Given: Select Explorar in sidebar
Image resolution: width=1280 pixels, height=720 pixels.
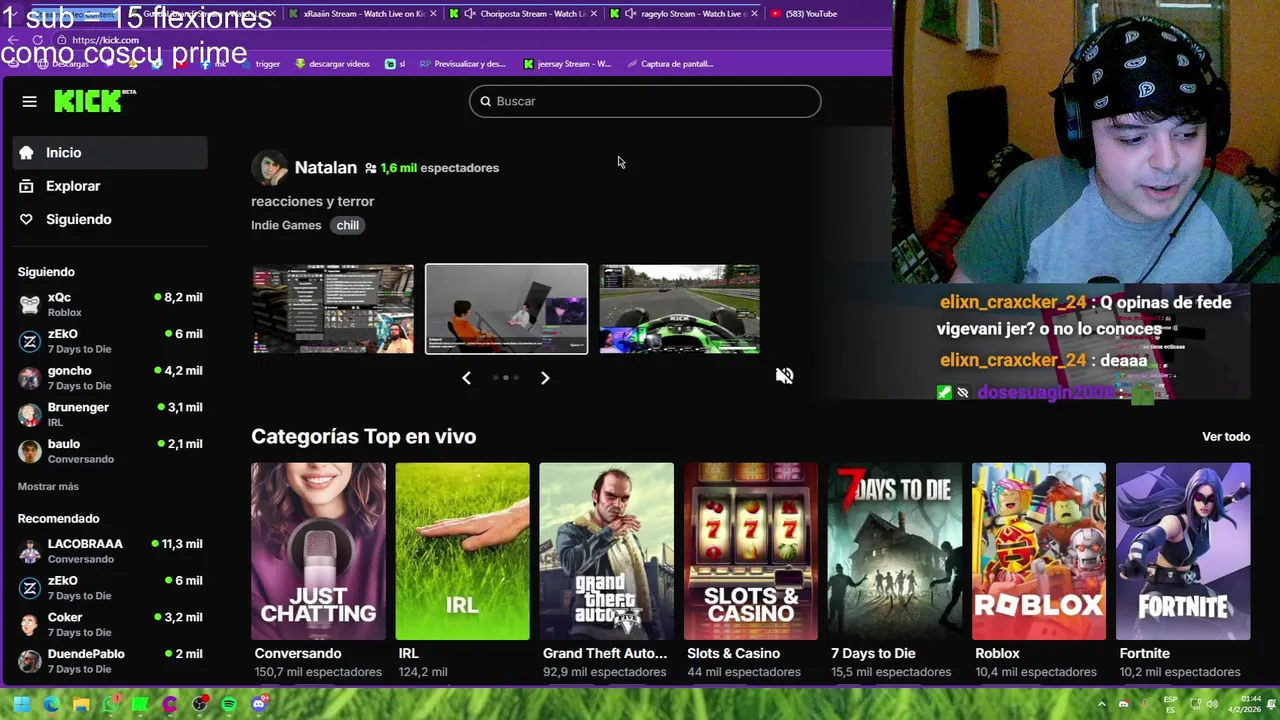Looking at the screenshot, I should [110, 186].
